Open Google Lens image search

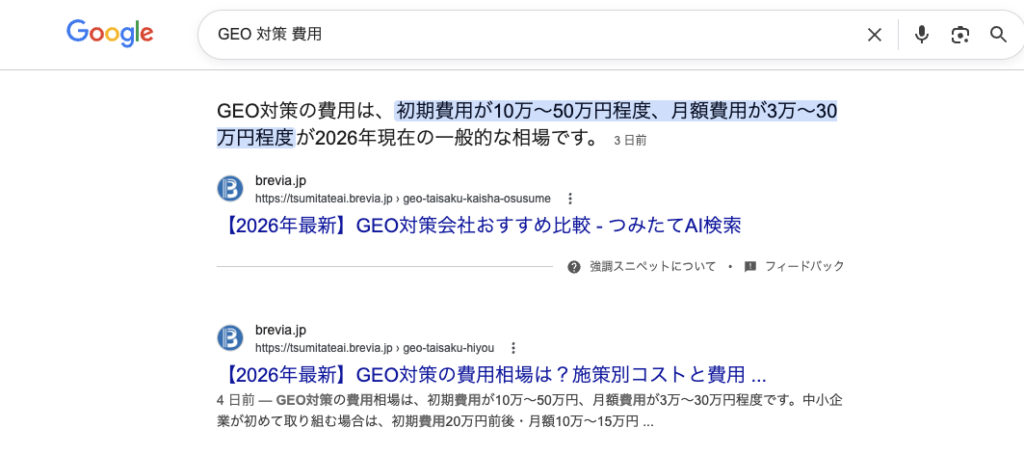tap(960, 35)
